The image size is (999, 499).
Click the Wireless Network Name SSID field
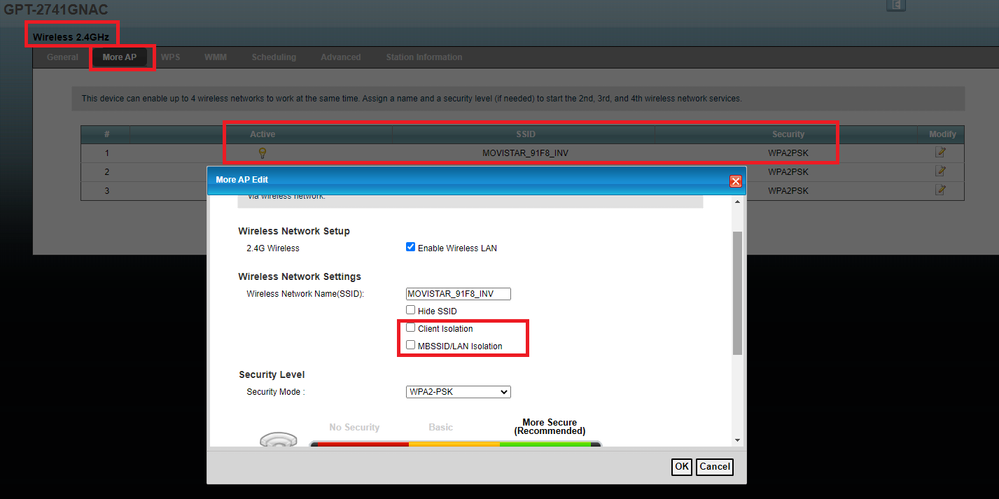tap(458, 294)
